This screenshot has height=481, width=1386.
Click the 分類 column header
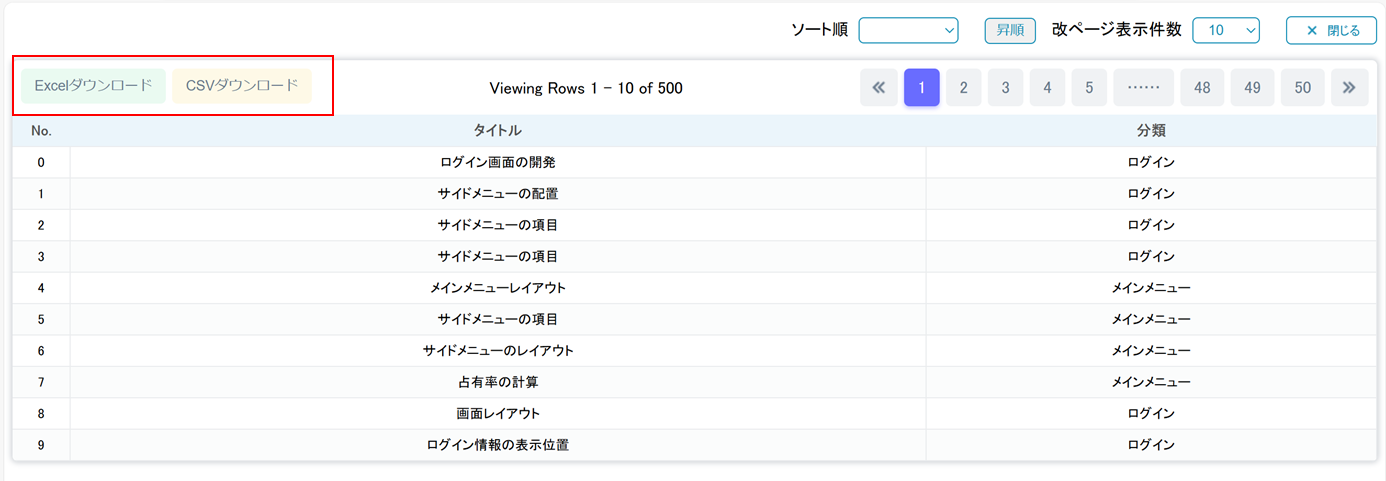click(1150, 131)
